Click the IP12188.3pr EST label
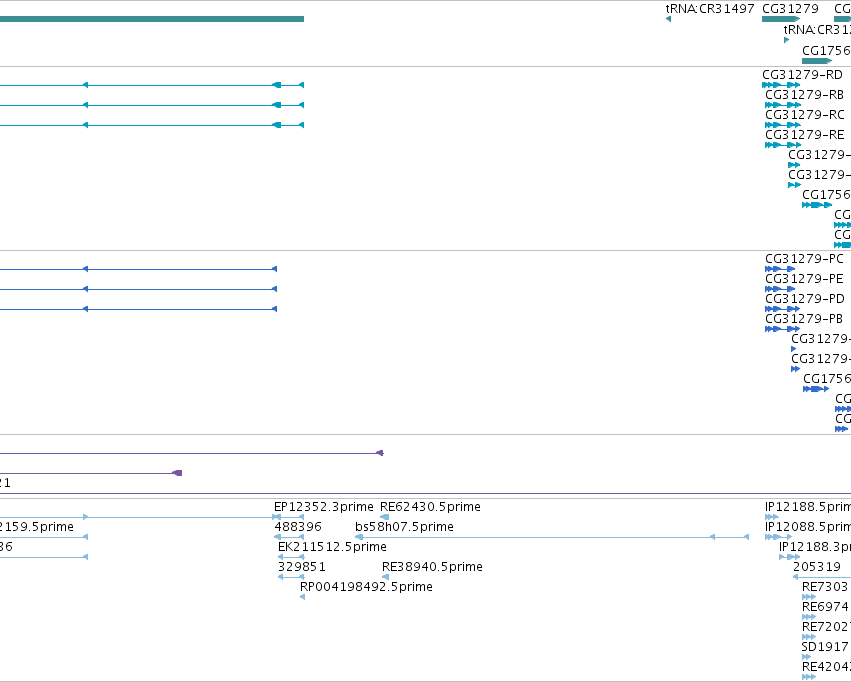 tap(815, 547)
